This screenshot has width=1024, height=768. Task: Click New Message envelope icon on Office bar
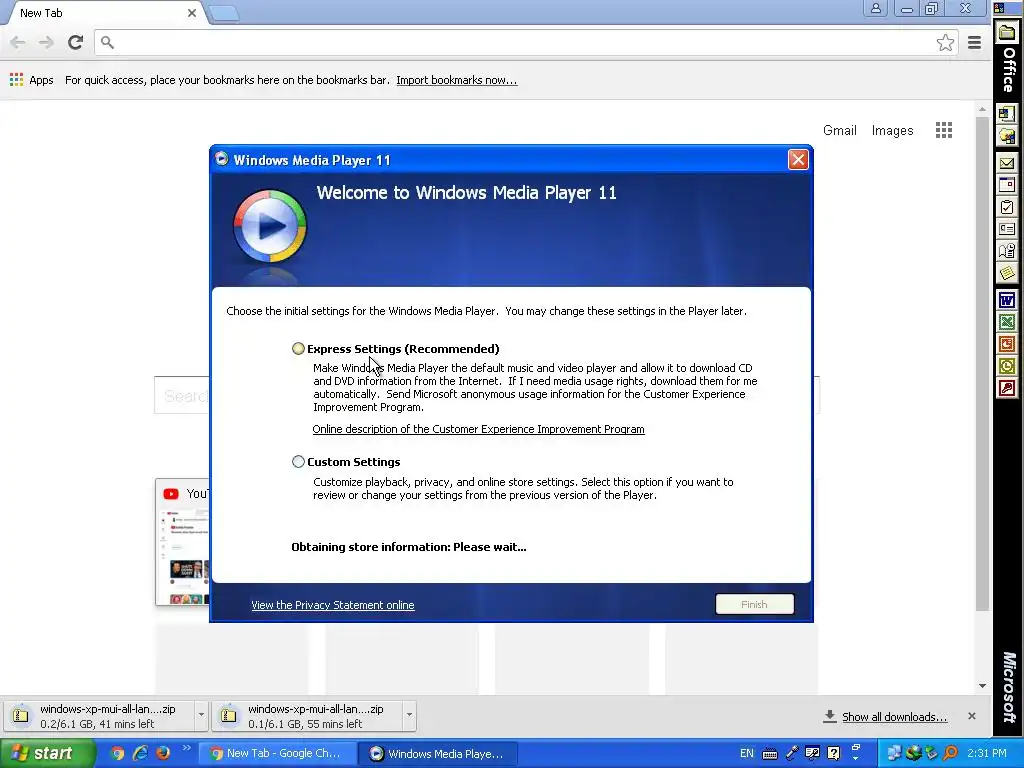point(1007,163)
